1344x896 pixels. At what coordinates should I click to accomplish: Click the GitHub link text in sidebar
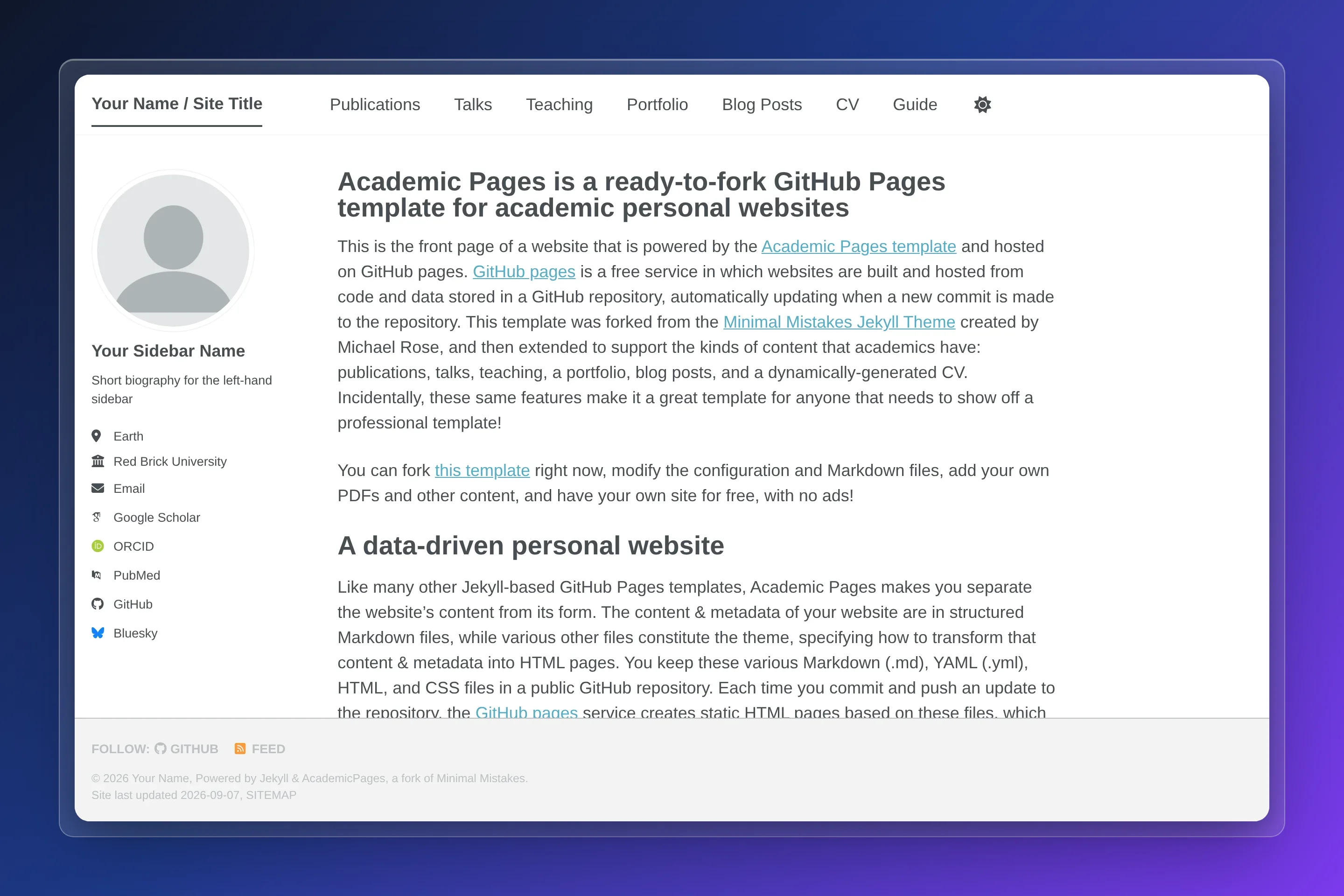point(133,604)
